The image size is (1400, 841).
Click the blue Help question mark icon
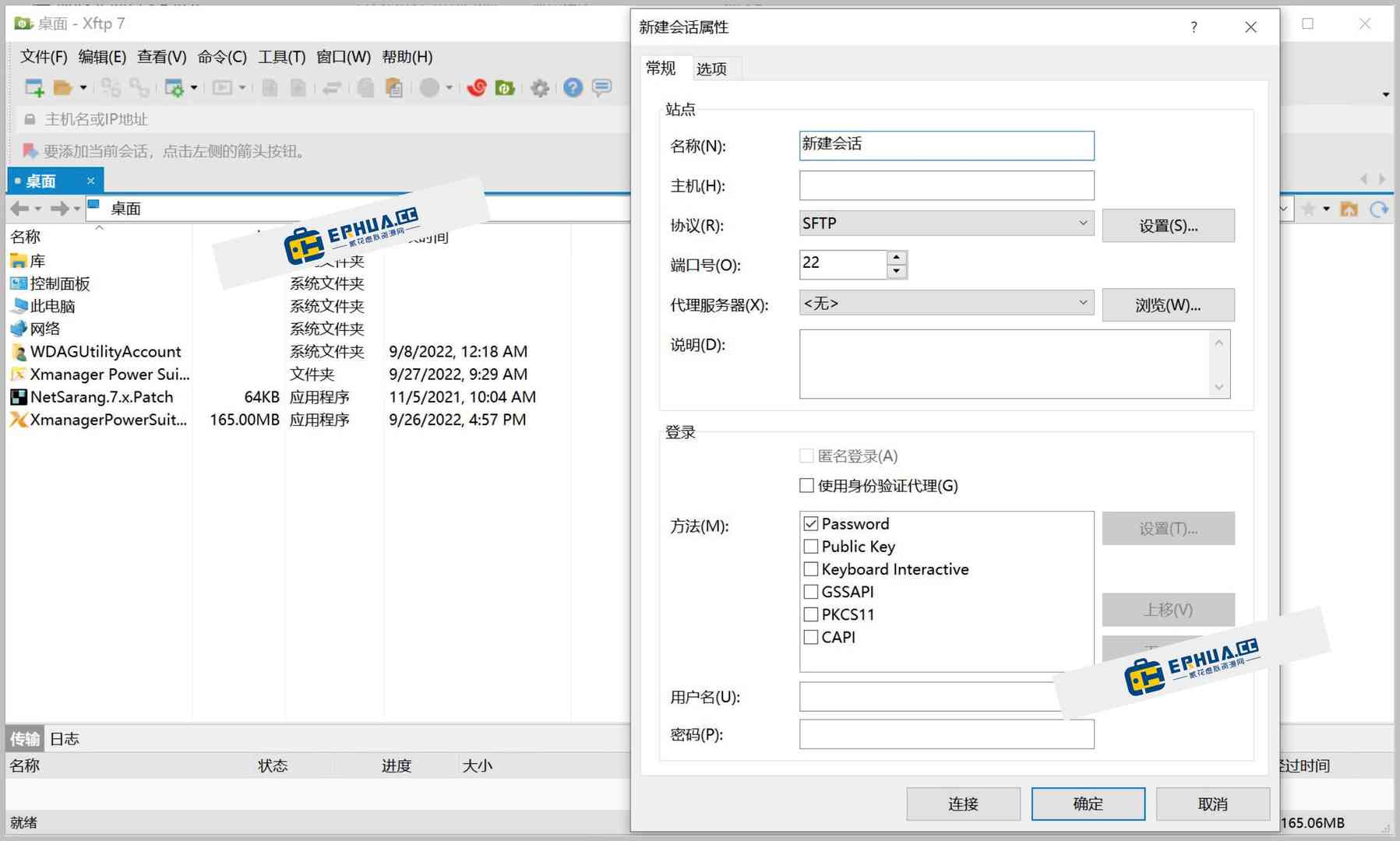(x=573, y=88)
